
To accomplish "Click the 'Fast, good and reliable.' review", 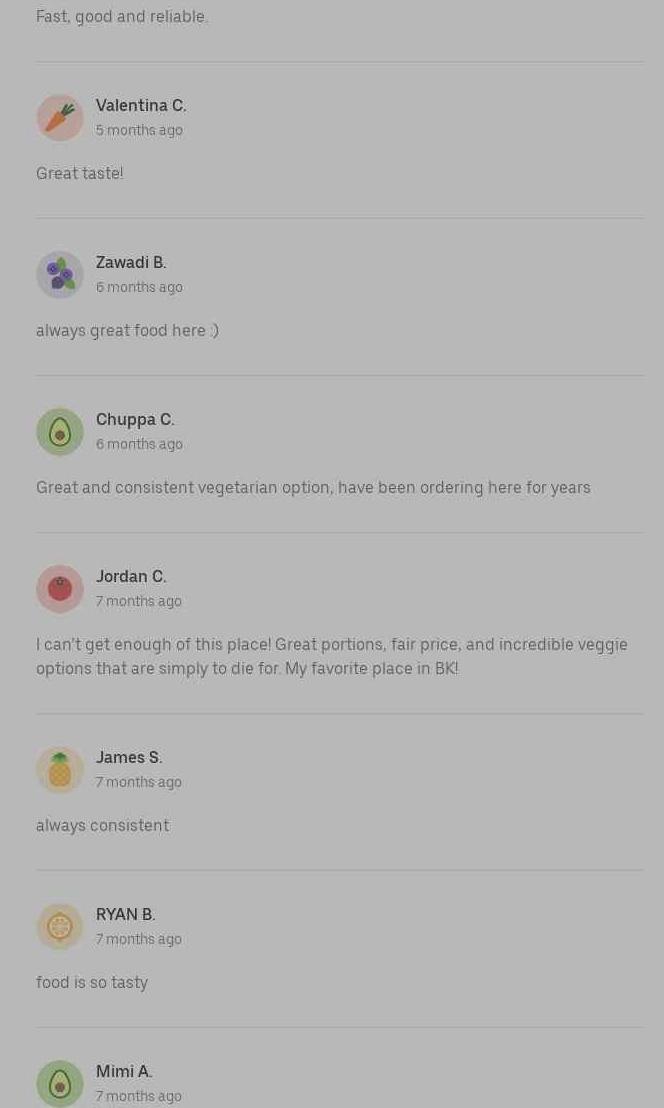I will [122, 16].
